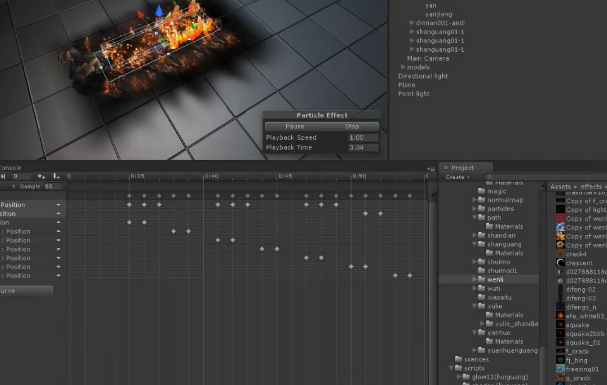Screen dimensions: 607x385
Task: Open the Create dropdown in Project panel
Action: [x=458, y=177]
